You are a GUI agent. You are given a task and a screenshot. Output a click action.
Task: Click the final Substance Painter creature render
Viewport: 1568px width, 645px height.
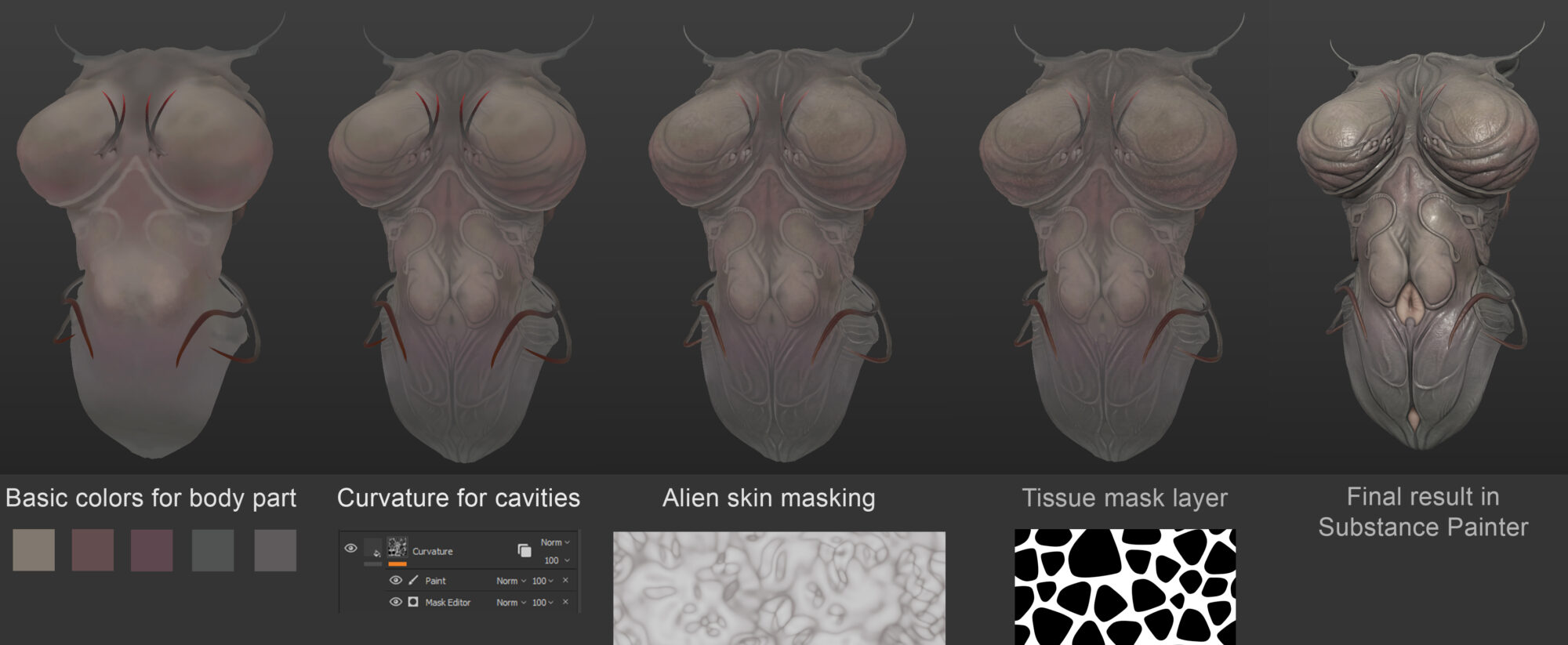tap(1421, 235)
